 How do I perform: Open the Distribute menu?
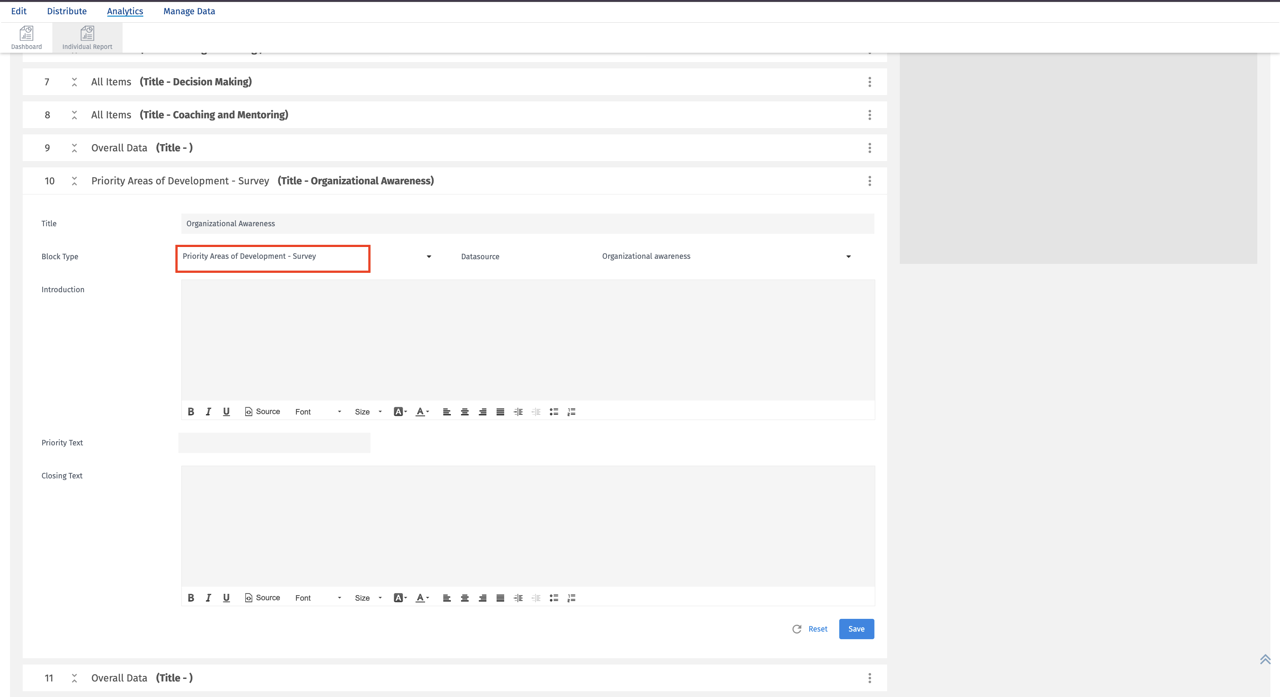66,11
